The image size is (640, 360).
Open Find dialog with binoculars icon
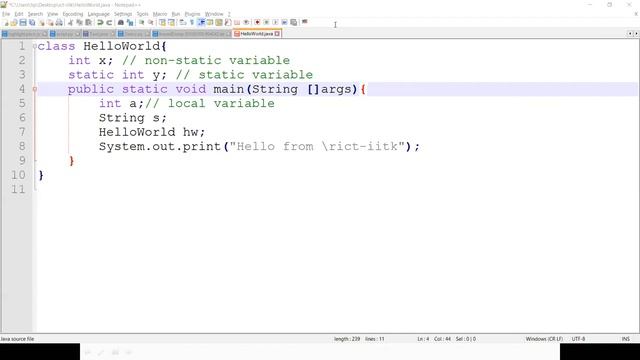(x=121, y=22)
